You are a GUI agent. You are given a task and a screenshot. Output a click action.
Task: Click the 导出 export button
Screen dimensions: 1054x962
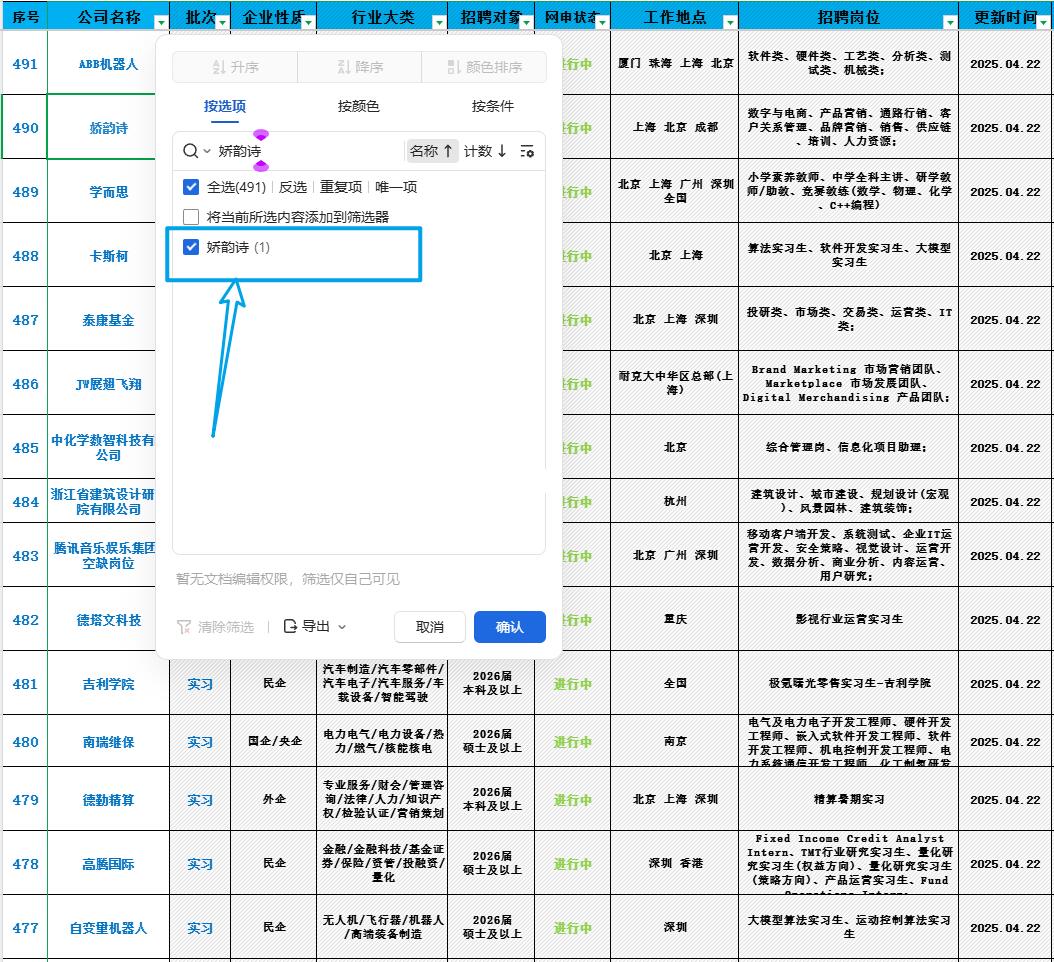coord(307,627)
